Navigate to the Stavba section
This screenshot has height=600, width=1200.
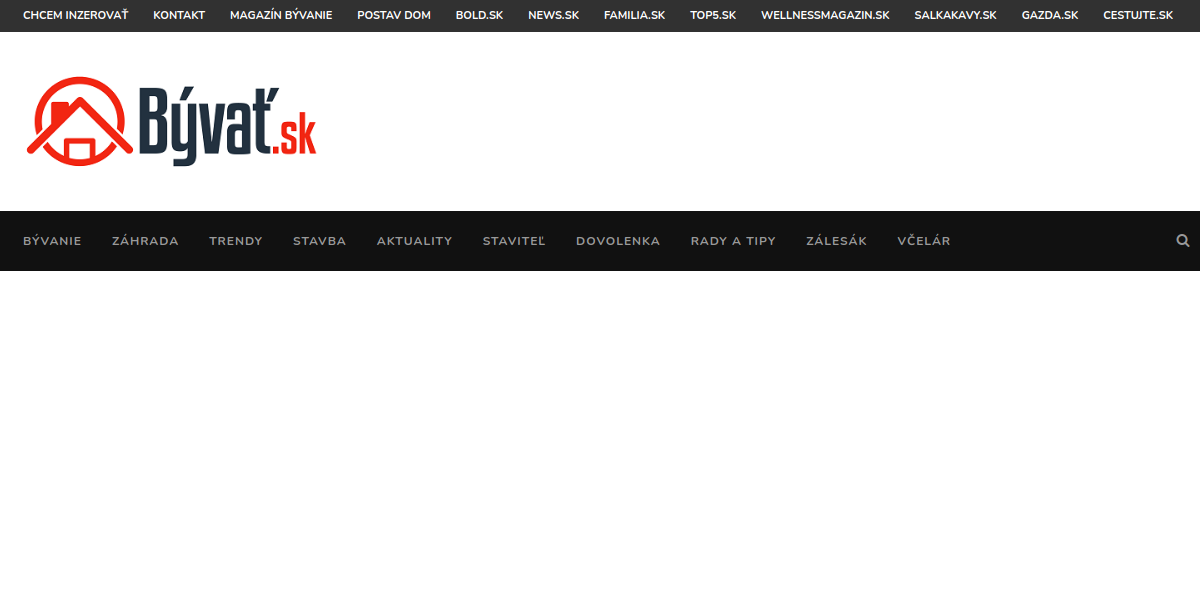[319, 241]
